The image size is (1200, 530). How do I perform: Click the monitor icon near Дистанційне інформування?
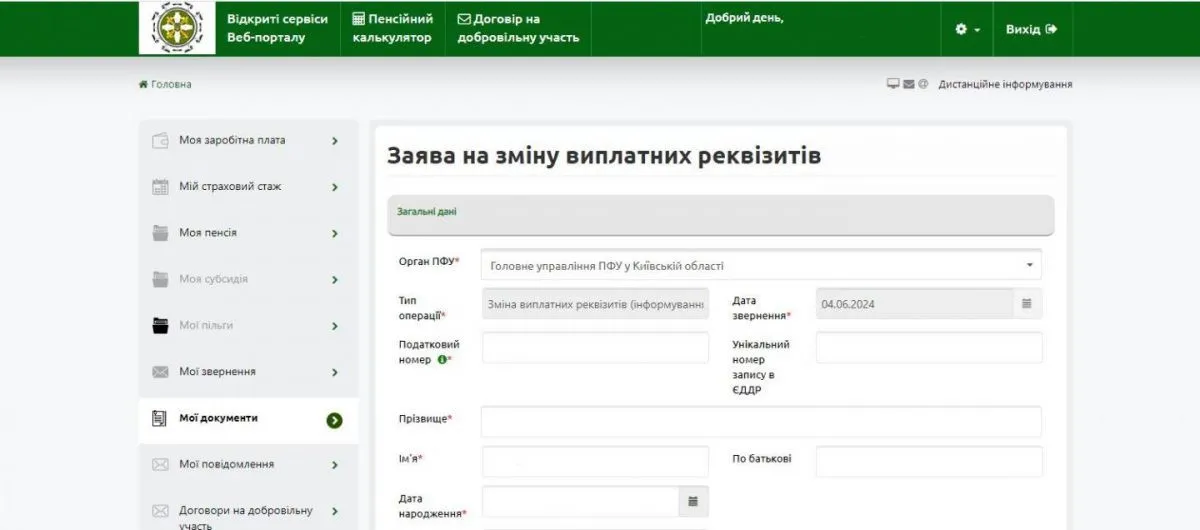[x=893, y=84]
